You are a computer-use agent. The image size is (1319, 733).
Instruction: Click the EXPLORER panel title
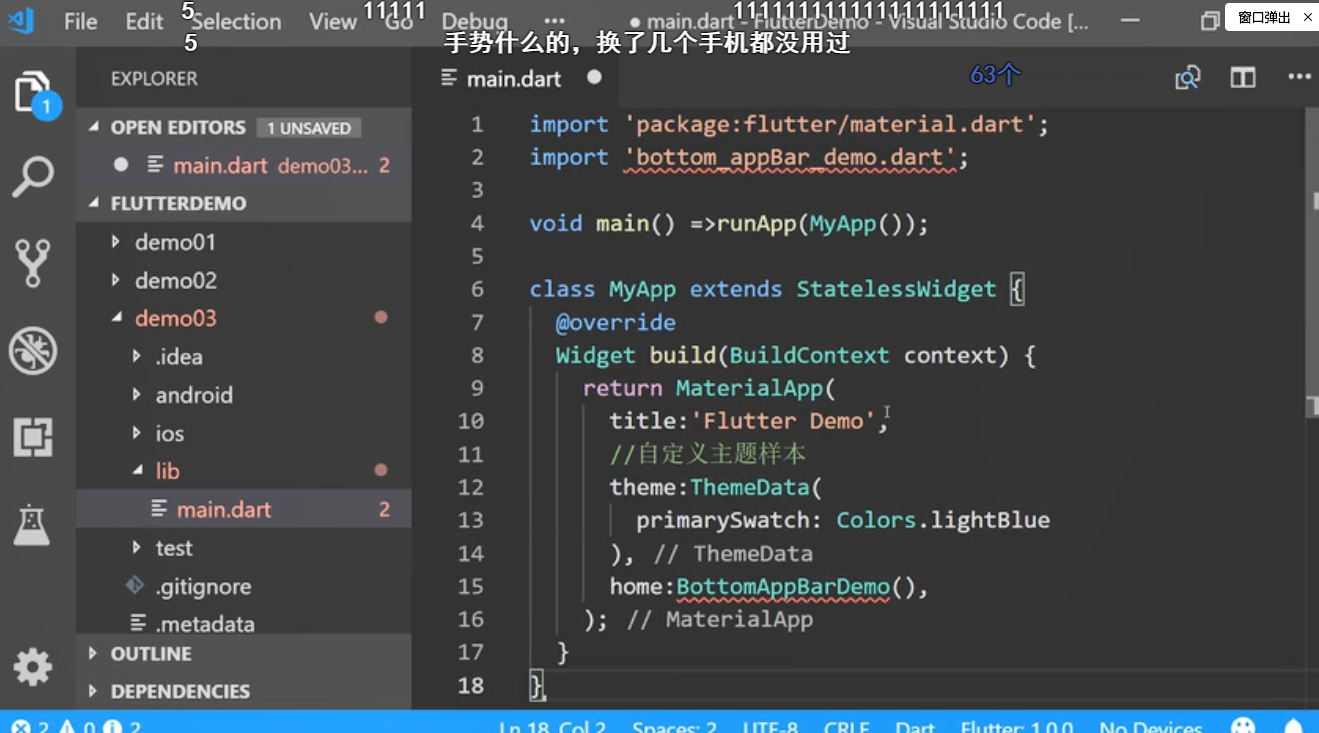(154, 78)
